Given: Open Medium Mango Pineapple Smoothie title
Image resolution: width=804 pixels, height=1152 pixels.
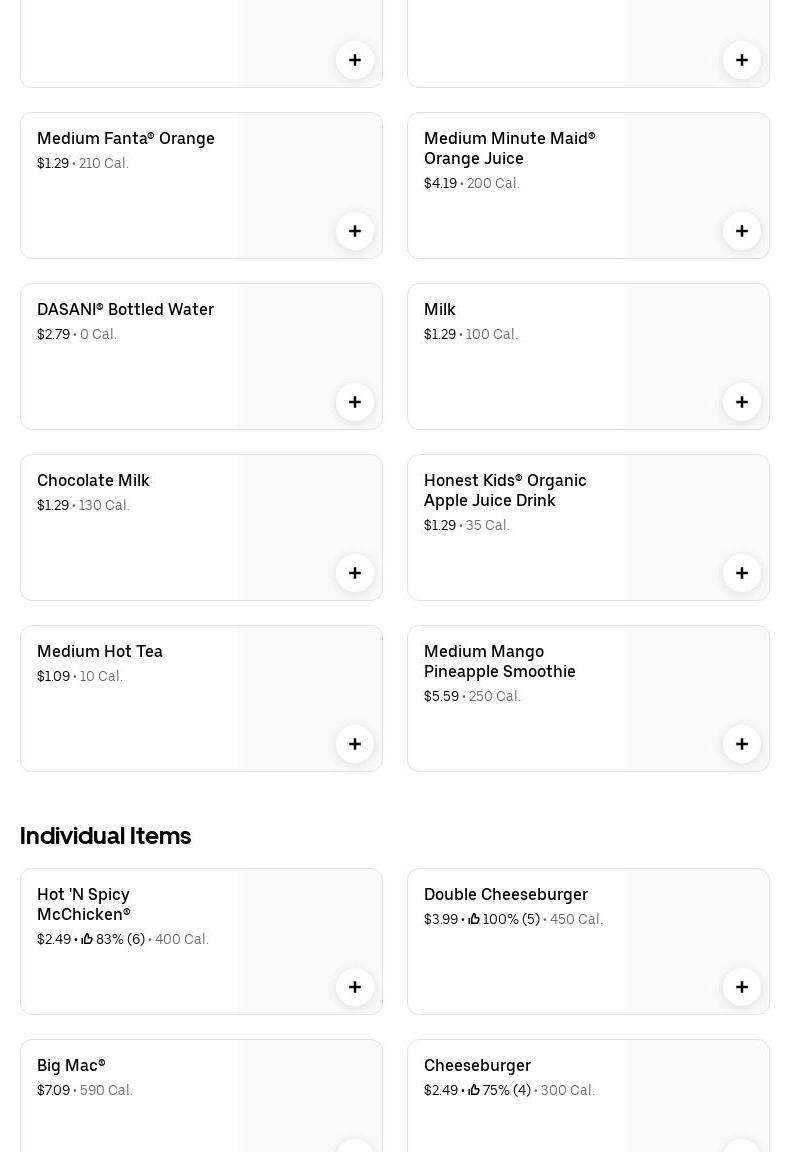Looking at the screenshot, I should [x=499, y=662].
